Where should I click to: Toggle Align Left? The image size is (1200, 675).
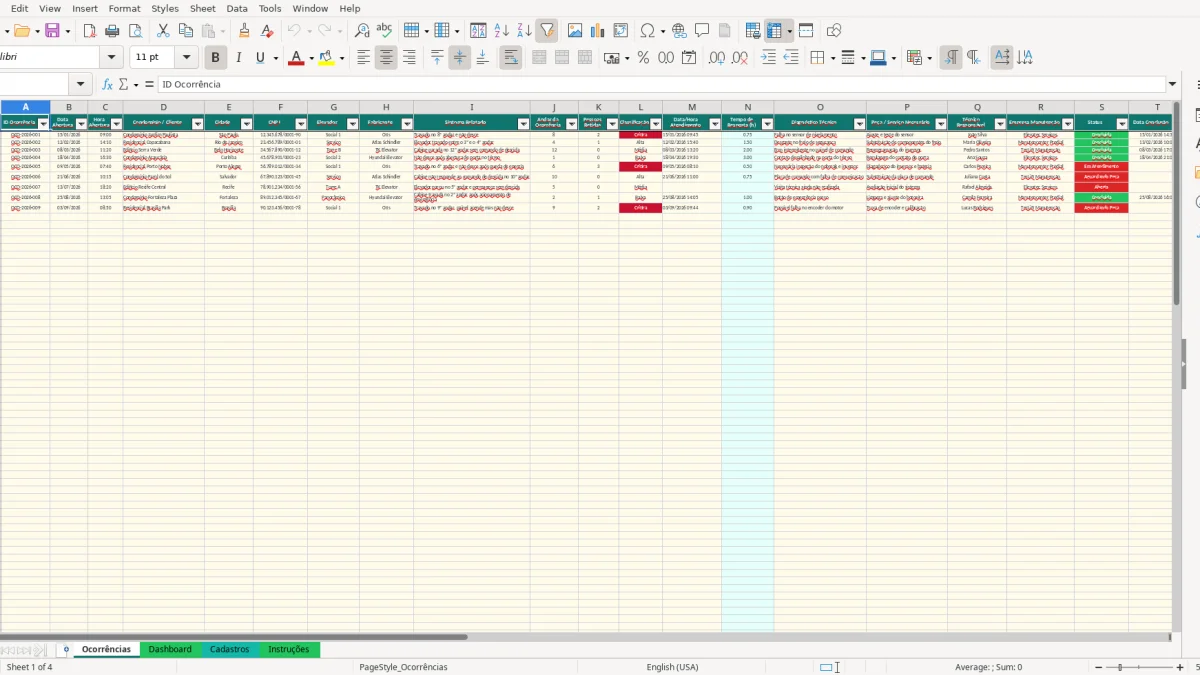[364, 58]
